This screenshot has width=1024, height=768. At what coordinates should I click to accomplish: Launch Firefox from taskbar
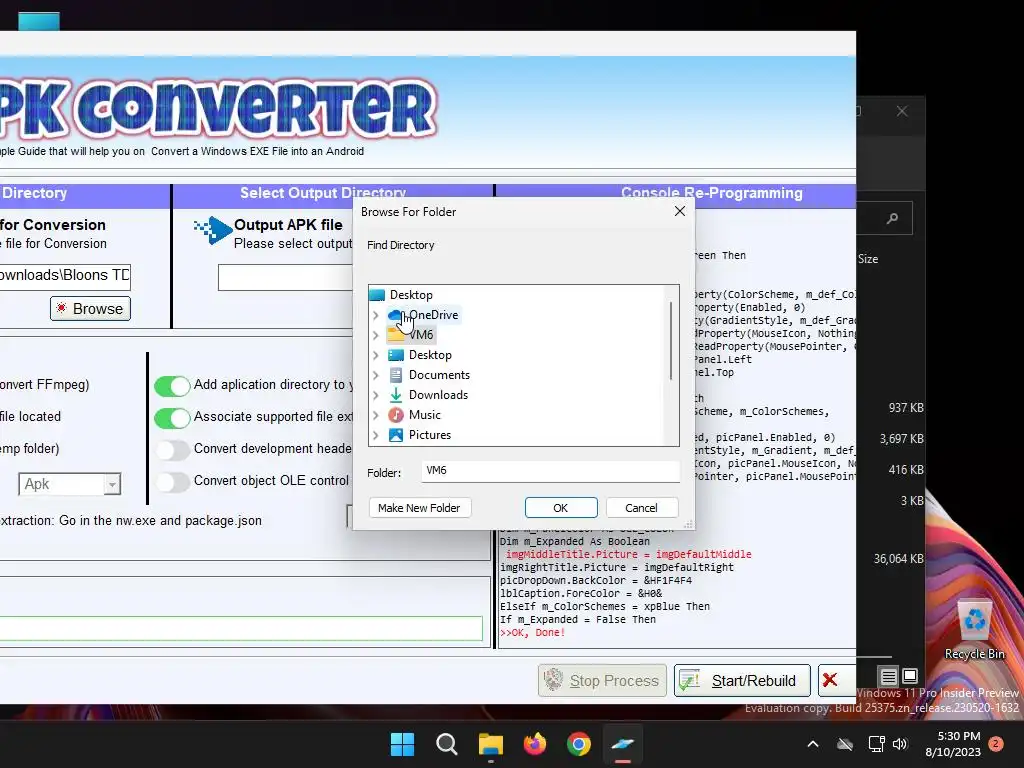535,744
